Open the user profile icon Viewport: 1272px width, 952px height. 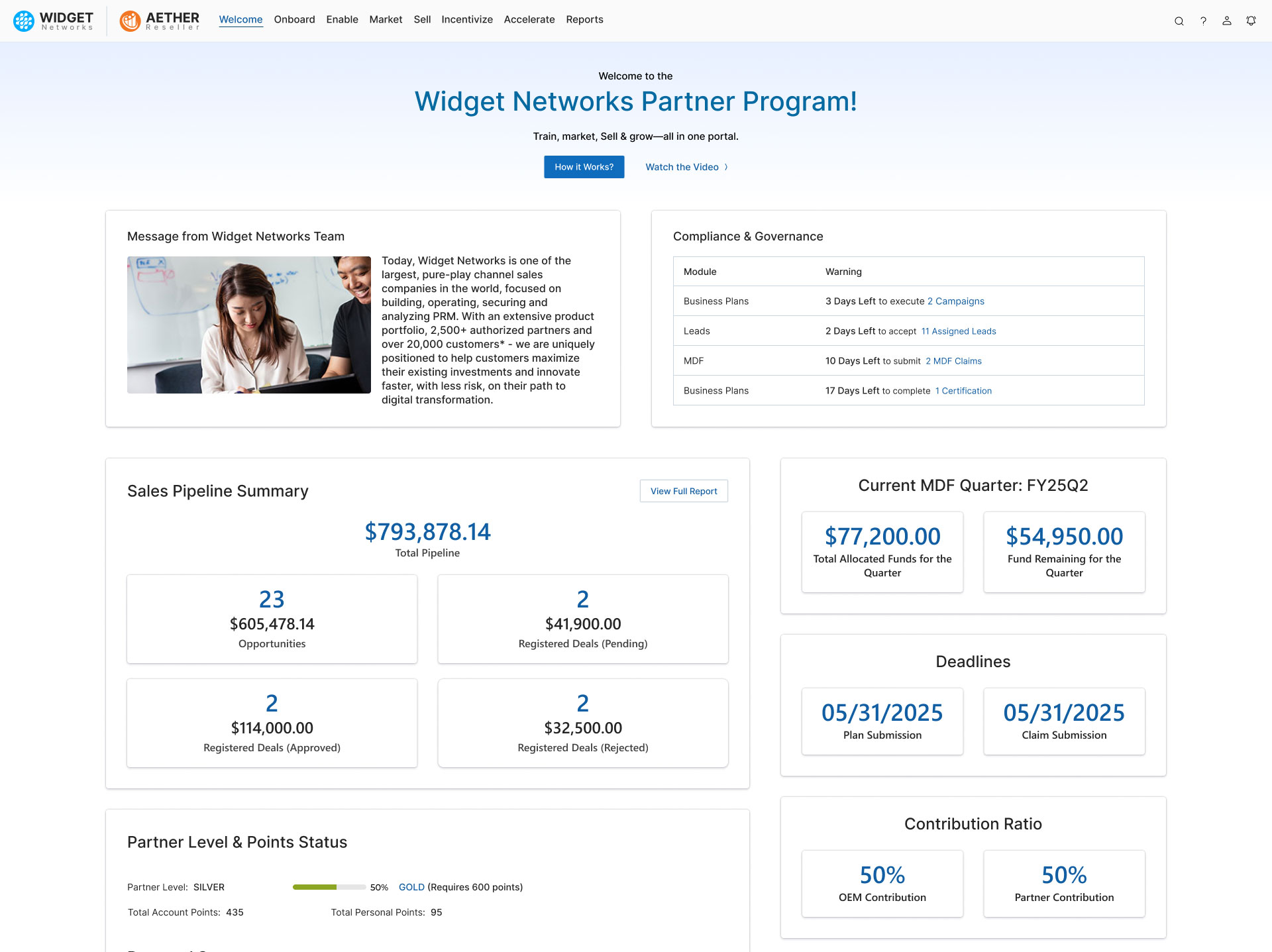[x=1226, y=21]
